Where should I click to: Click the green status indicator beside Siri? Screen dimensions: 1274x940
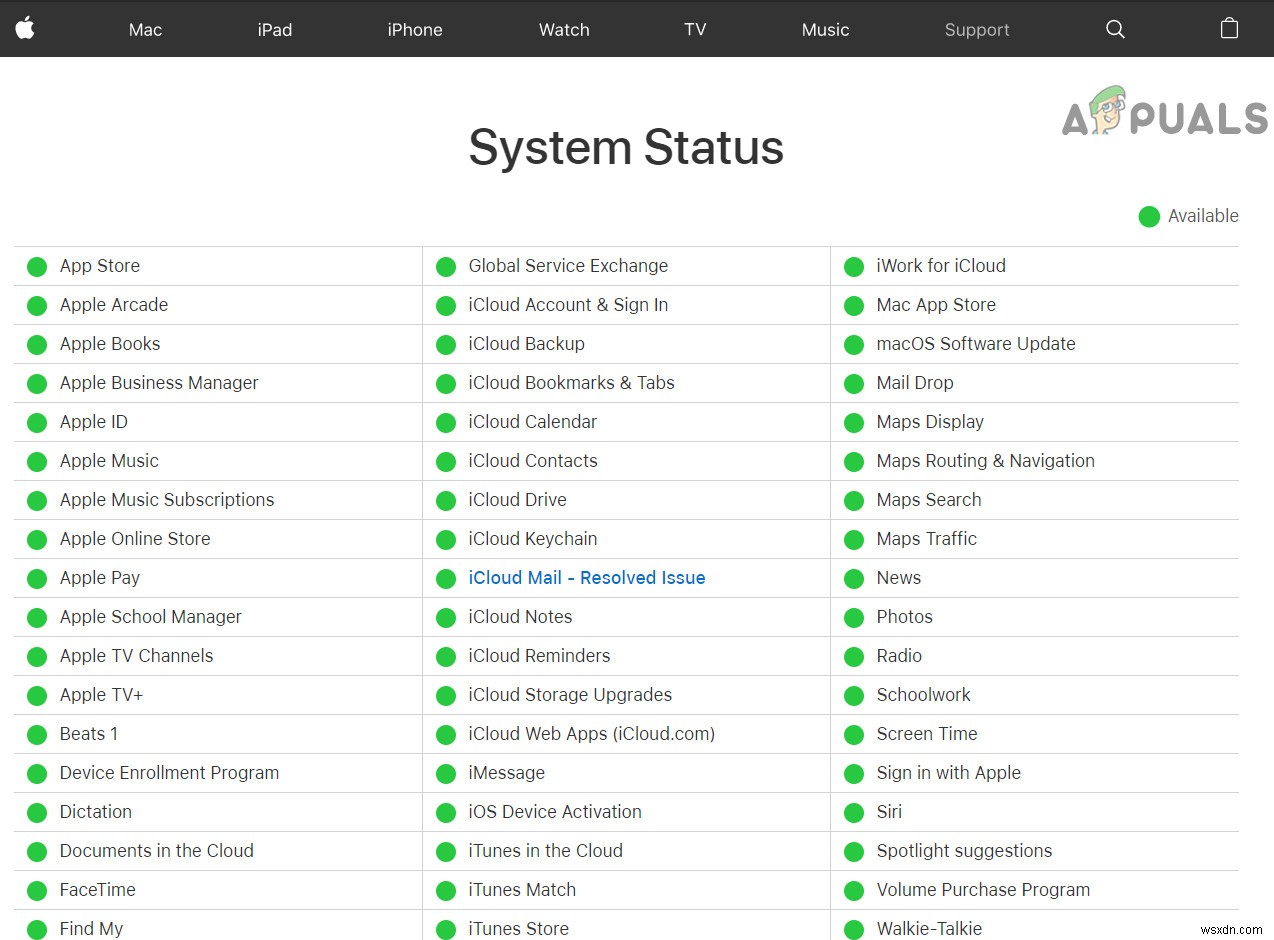(x=854, y=813)
